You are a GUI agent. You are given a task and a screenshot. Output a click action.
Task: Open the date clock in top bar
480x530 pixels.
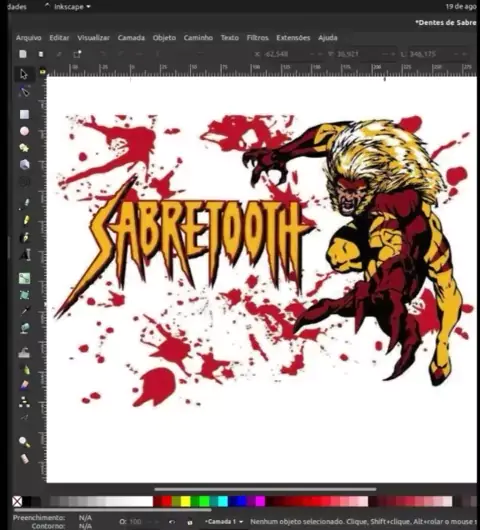click(460, 6)
